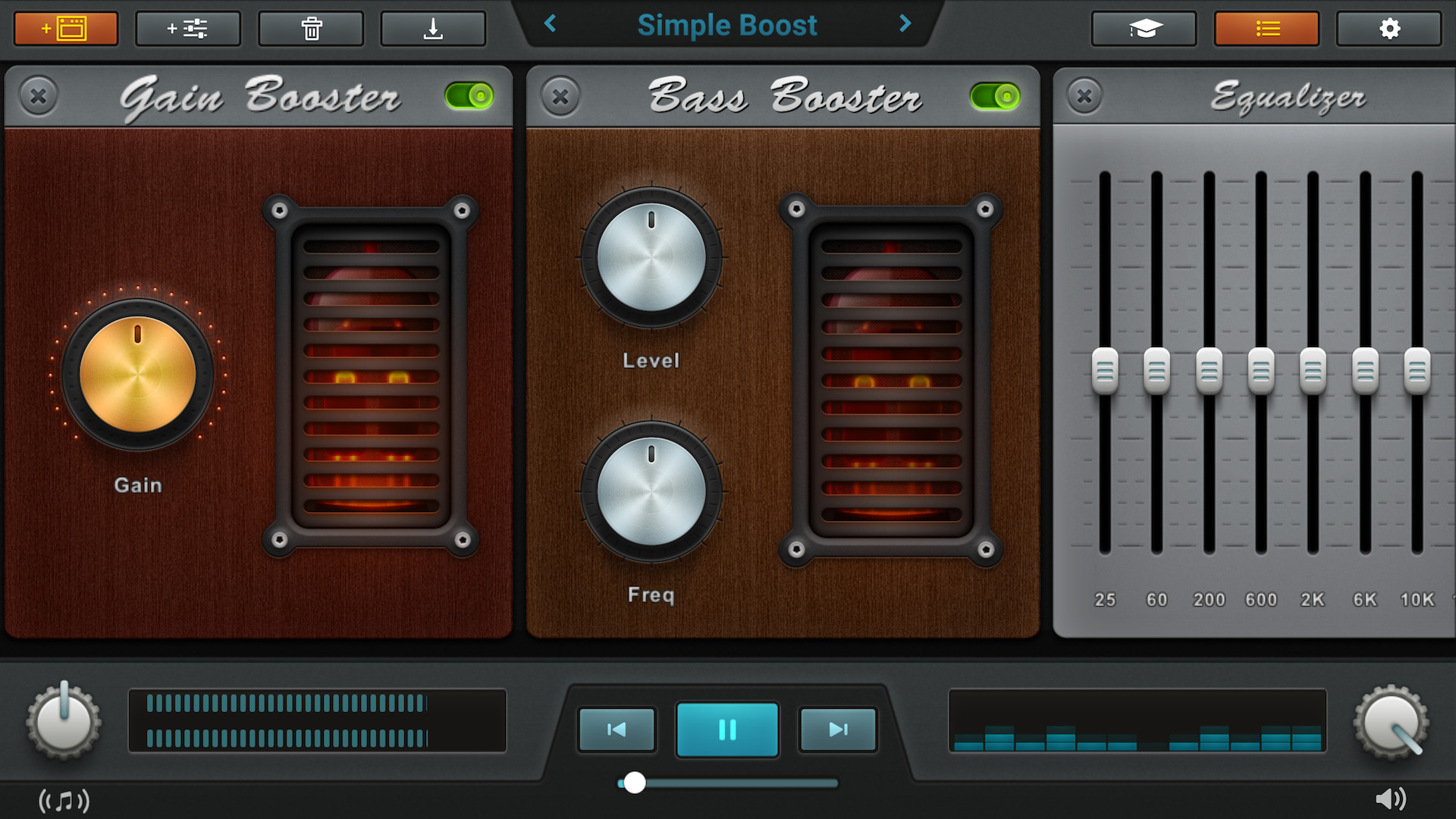Open the presets list icon

click(1266, 28)
